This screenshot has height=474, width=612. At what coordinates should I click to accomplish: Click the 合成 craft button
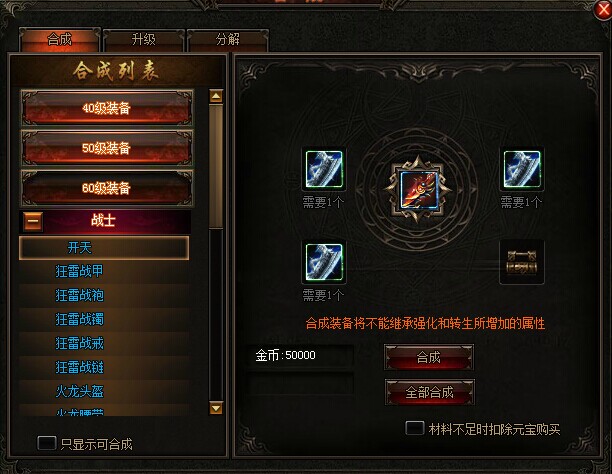(x=429, y=357)
